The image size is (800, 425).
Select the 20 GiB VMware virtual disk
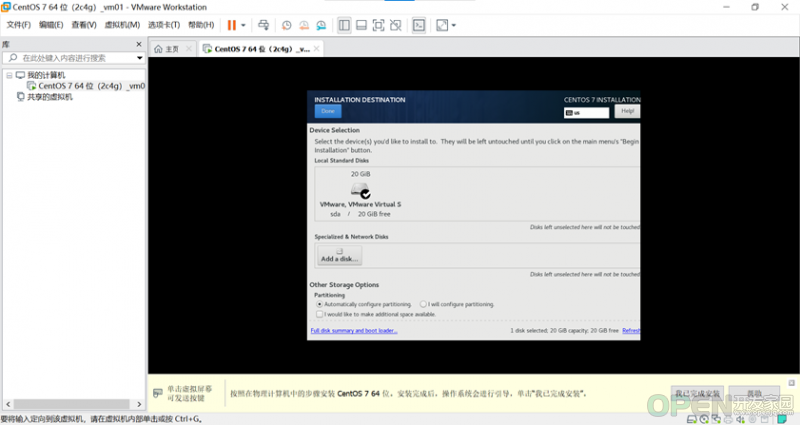(360, 194)
